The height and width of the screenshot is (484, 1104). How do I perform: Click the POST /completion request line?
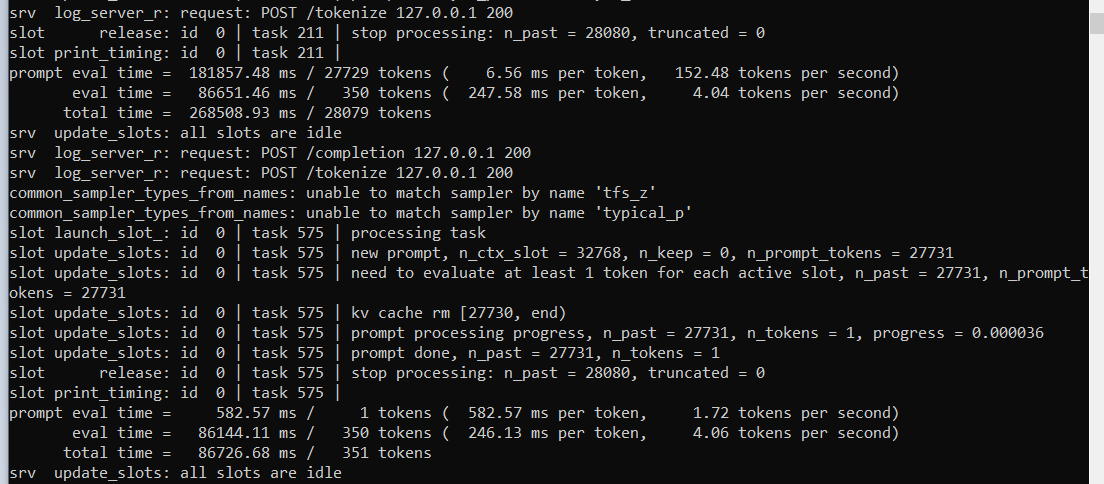pyautogui.click(x=270, y=153)
